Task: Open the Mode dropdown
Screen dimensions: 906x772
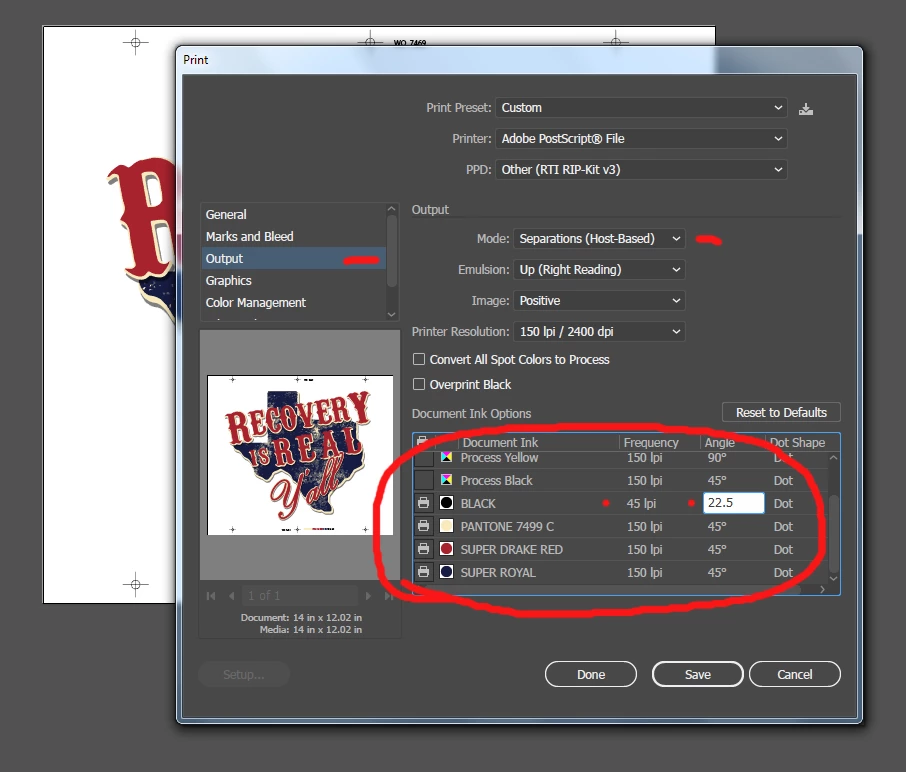Action: 599,239
